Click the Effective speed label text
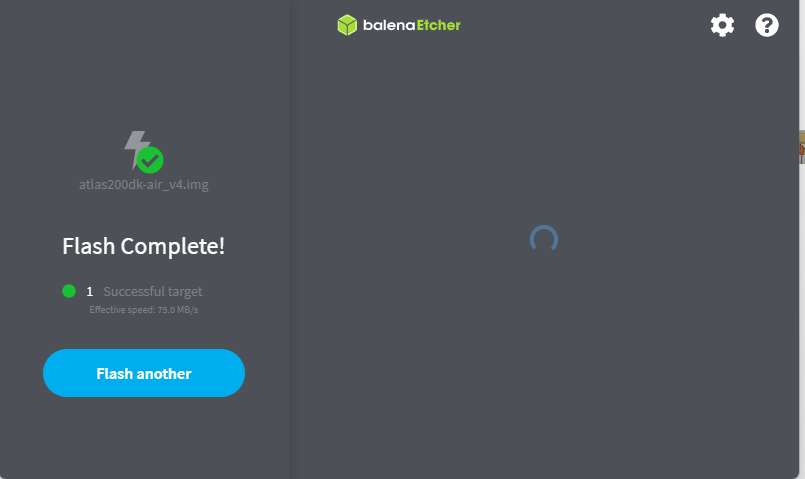 tap(122, 310)
